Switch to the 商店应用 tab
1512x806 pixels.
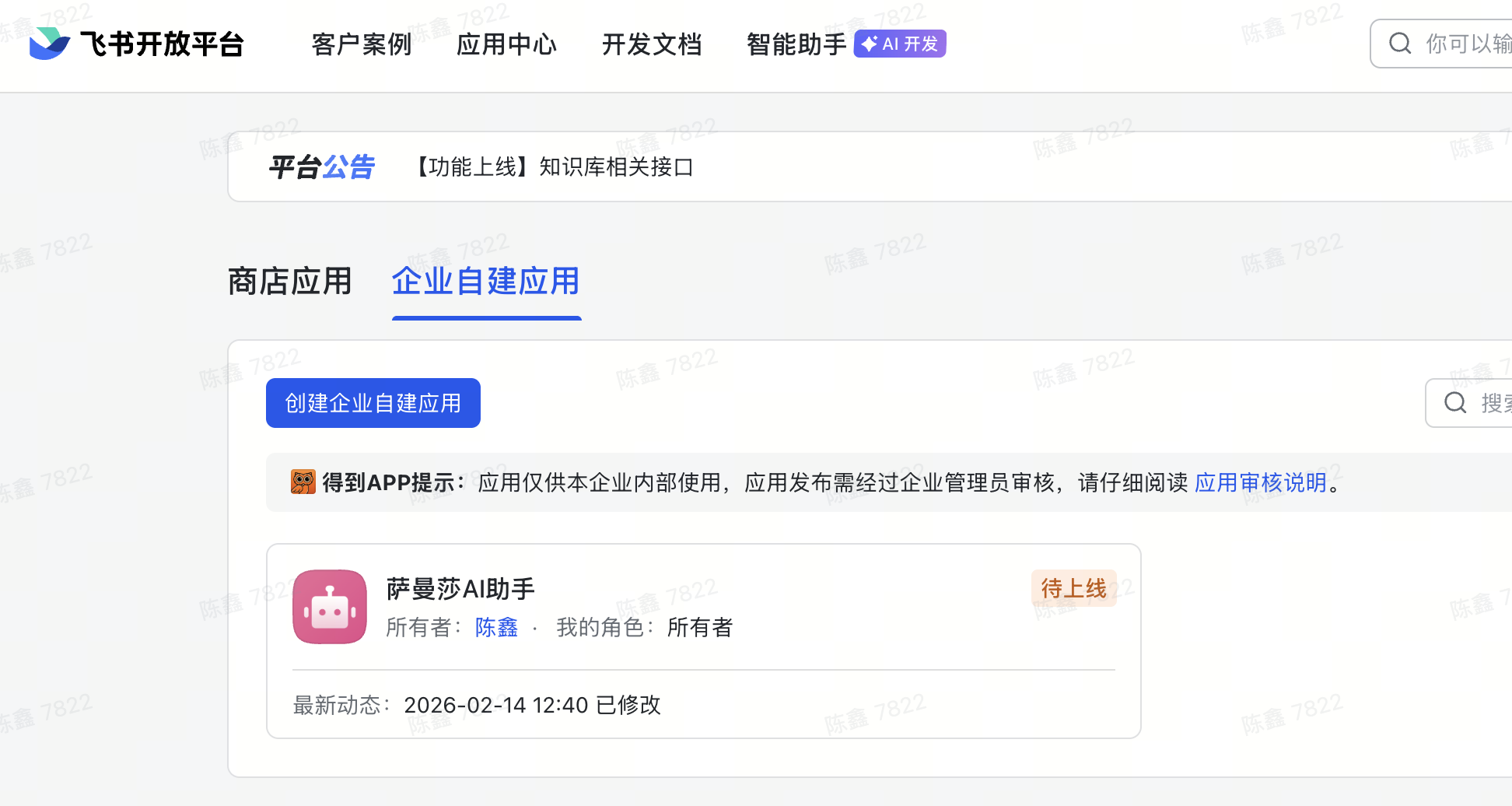pos(289,282)
